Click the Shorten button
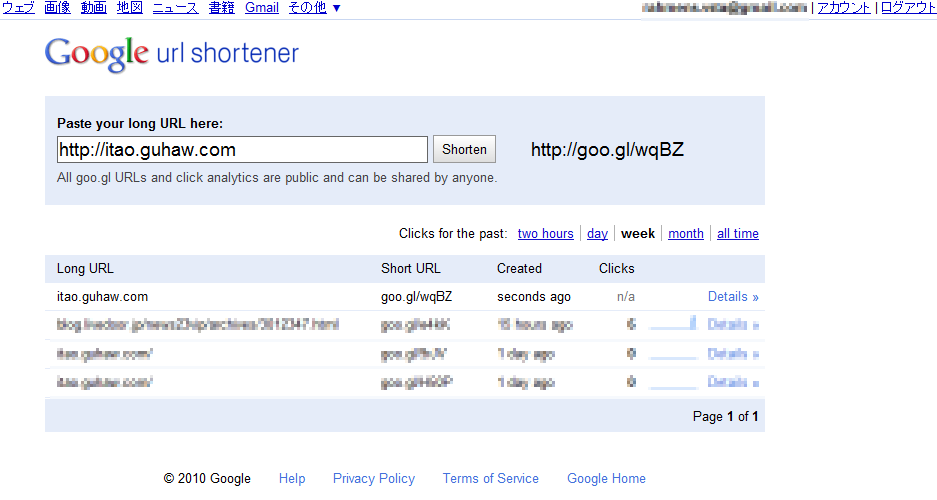Viewport: 937px width, 500px height. (464, 149)
